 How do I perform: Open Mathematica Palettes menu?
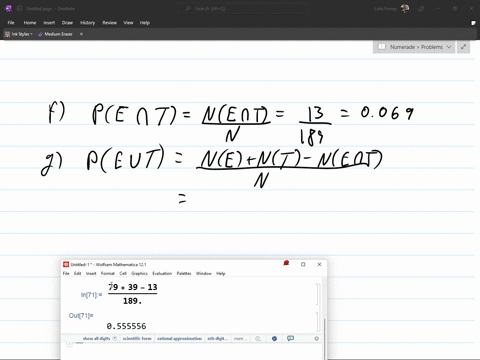tap(184, 273)
